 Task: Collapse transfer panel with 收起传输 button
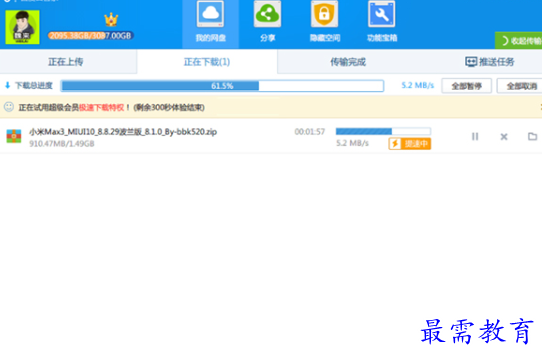(518, 41)
